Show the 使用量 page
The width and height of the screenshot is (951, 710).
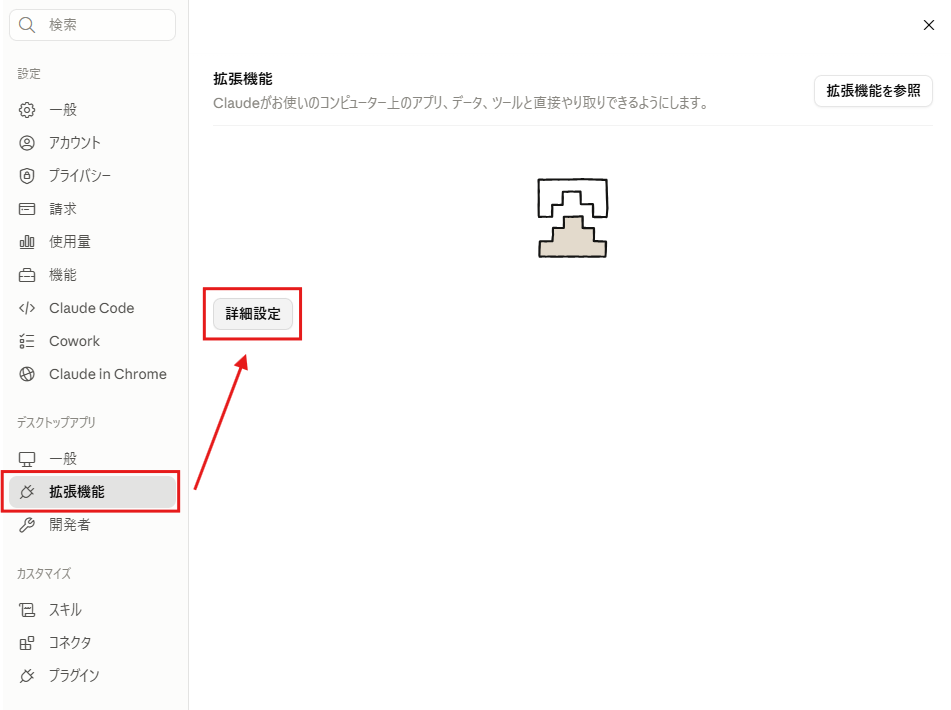92,242
